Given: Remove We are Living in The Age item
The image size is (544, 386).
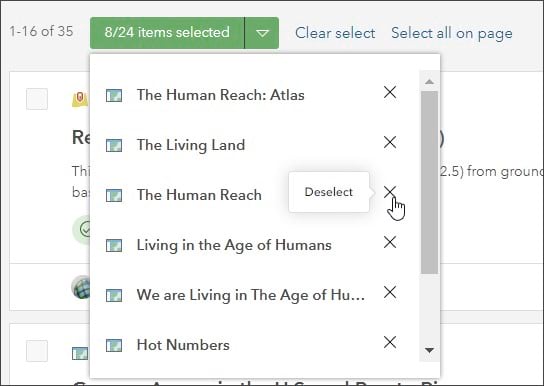Looking at the screenshot, I should (390, 292).
